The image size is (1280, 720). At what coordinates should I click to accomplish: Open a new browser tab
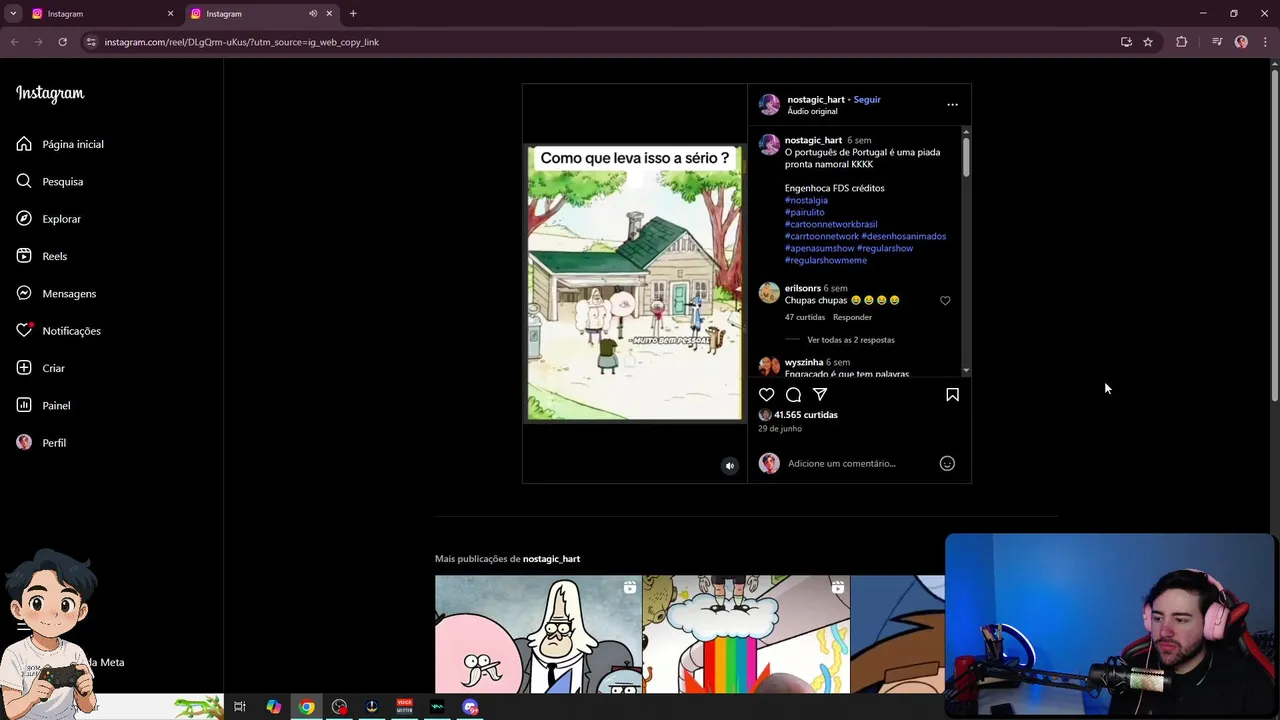pos(353,14)
